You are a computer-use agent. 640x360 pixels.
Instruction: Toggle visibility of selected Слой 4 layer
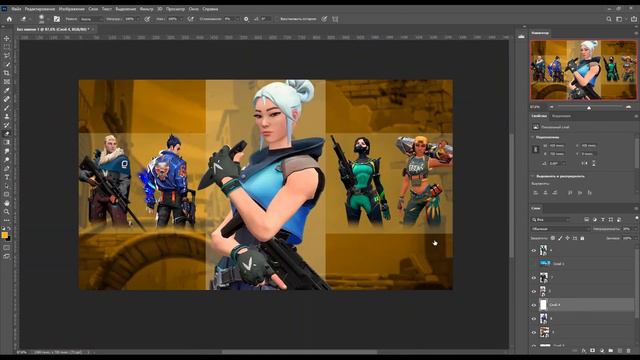[533, 305]
